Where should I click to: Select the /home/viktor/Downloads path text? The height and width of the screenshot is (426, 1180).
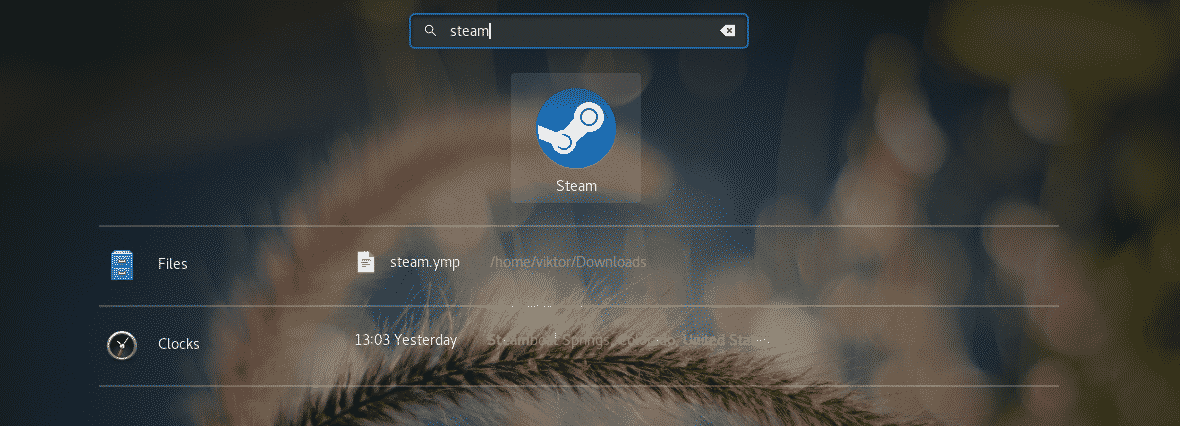(568, 262)
